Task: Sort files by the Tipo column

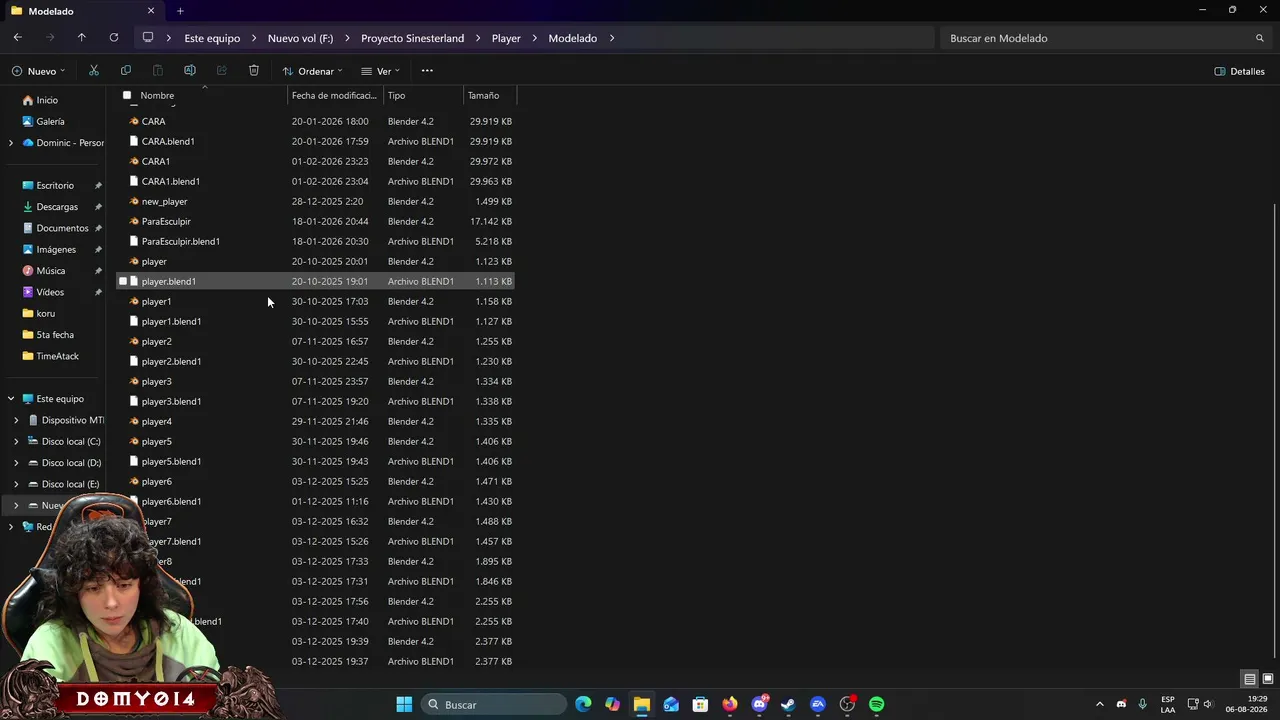Action: point(397,95)
